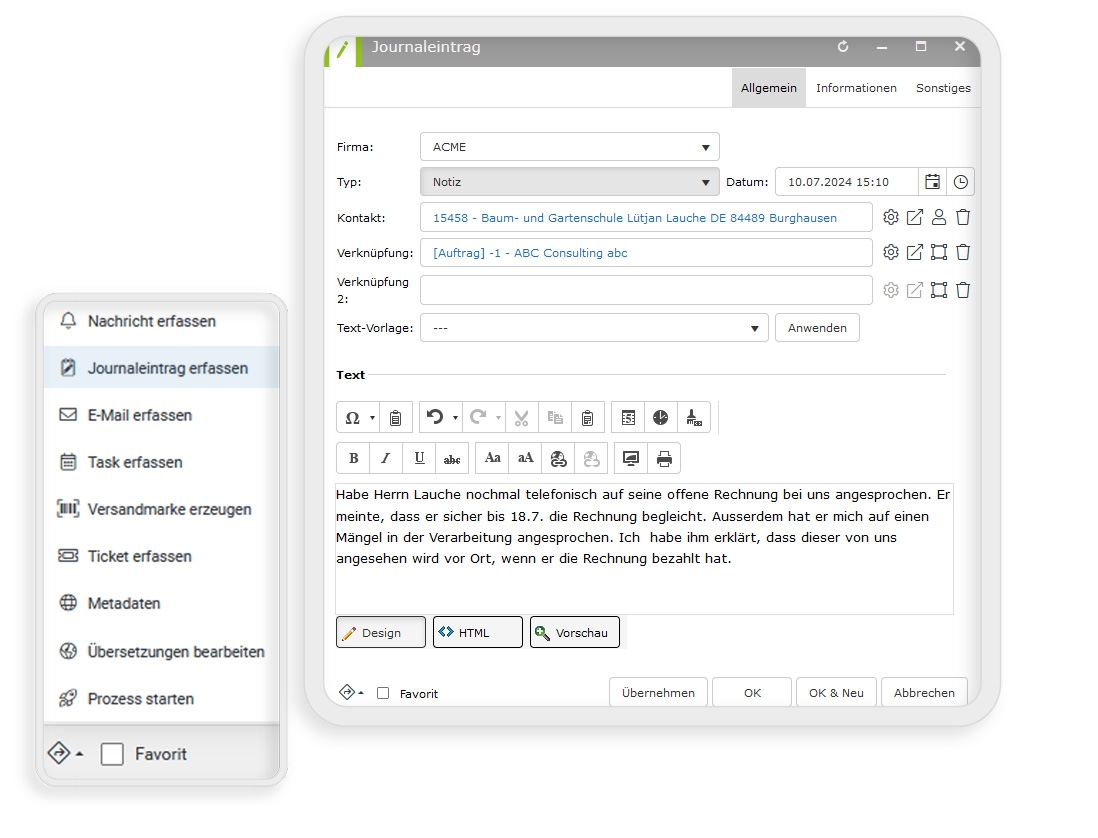
Task: Click the clipboard icon next to Omega
Action: [x=396, y=418]
